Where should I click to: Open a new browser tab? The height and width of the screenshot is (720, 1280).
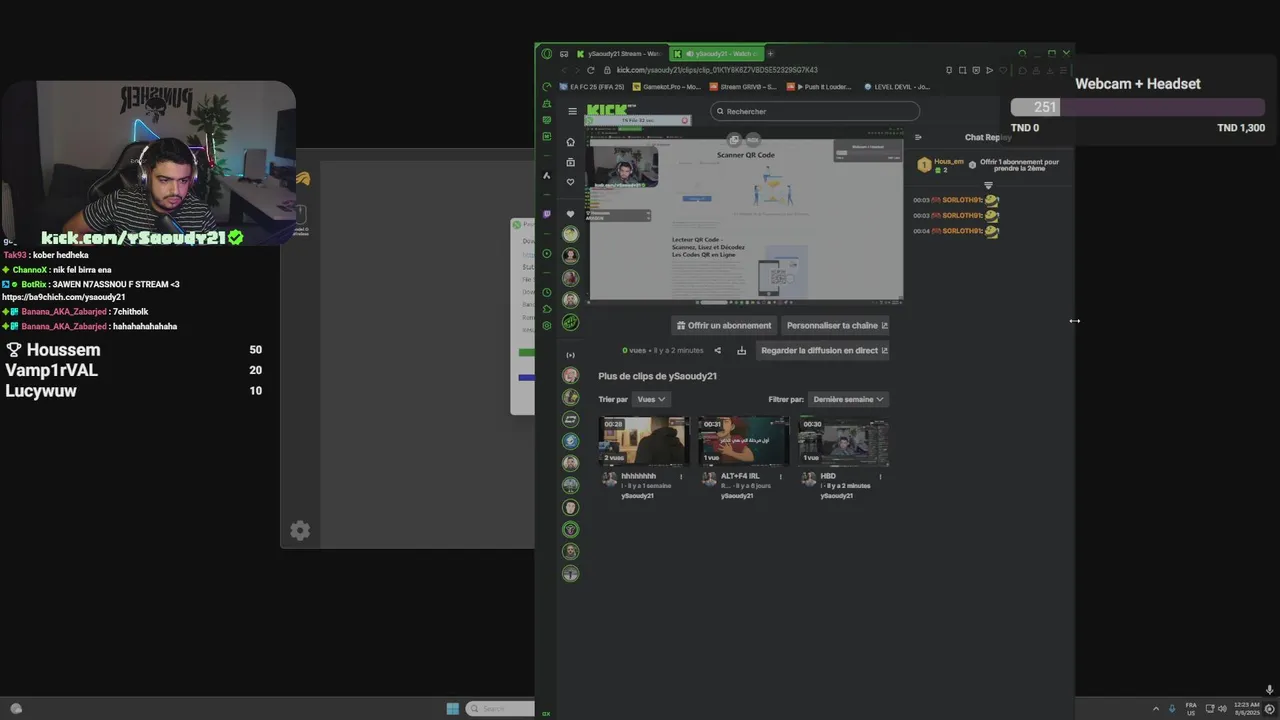click(x=770, y=54)
